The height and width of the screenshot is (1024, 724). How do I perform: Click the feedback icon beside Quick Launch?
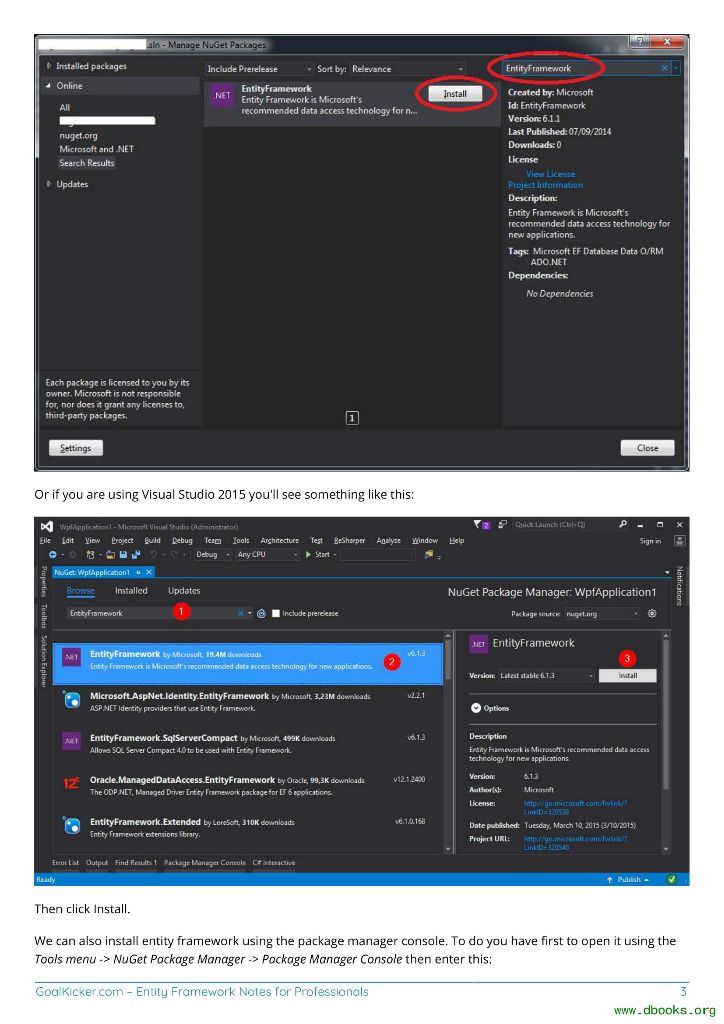(x=503, y=524)
